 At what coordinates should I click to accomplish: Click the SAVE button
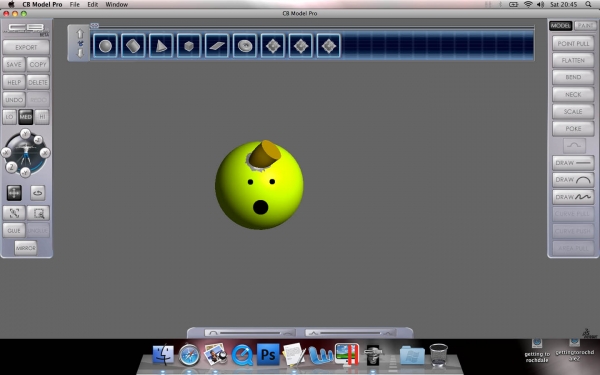pyautogui.click(x=14, y=65)
